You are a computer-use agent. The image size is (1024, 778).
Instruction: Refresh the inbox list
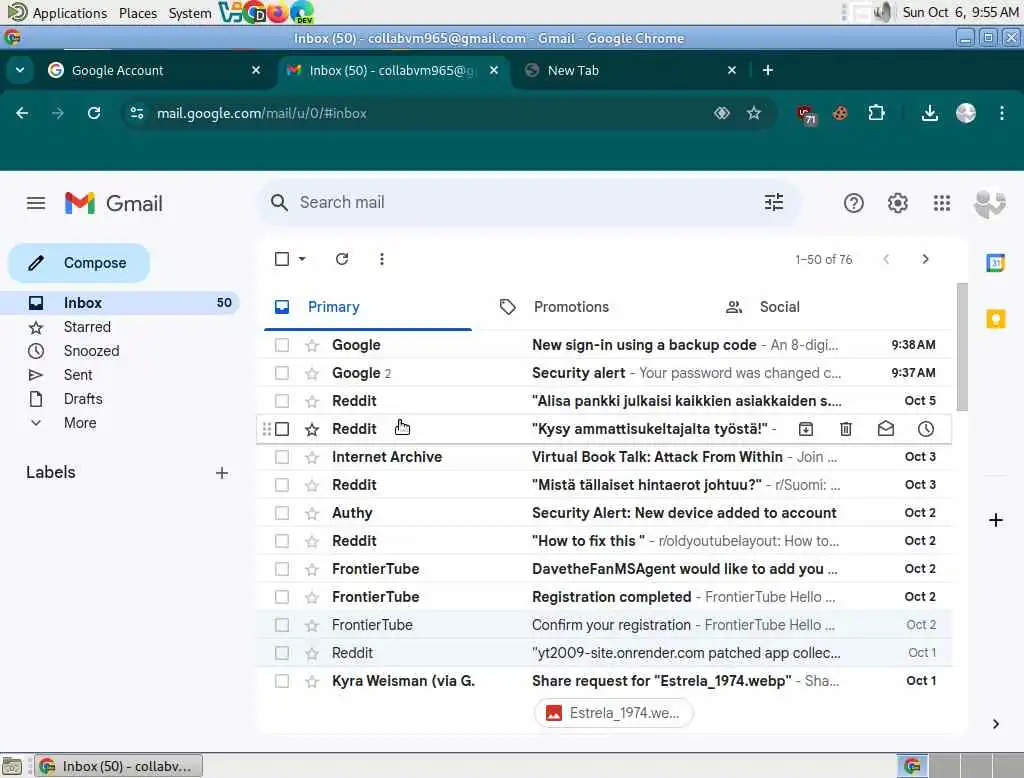[342, 259]
